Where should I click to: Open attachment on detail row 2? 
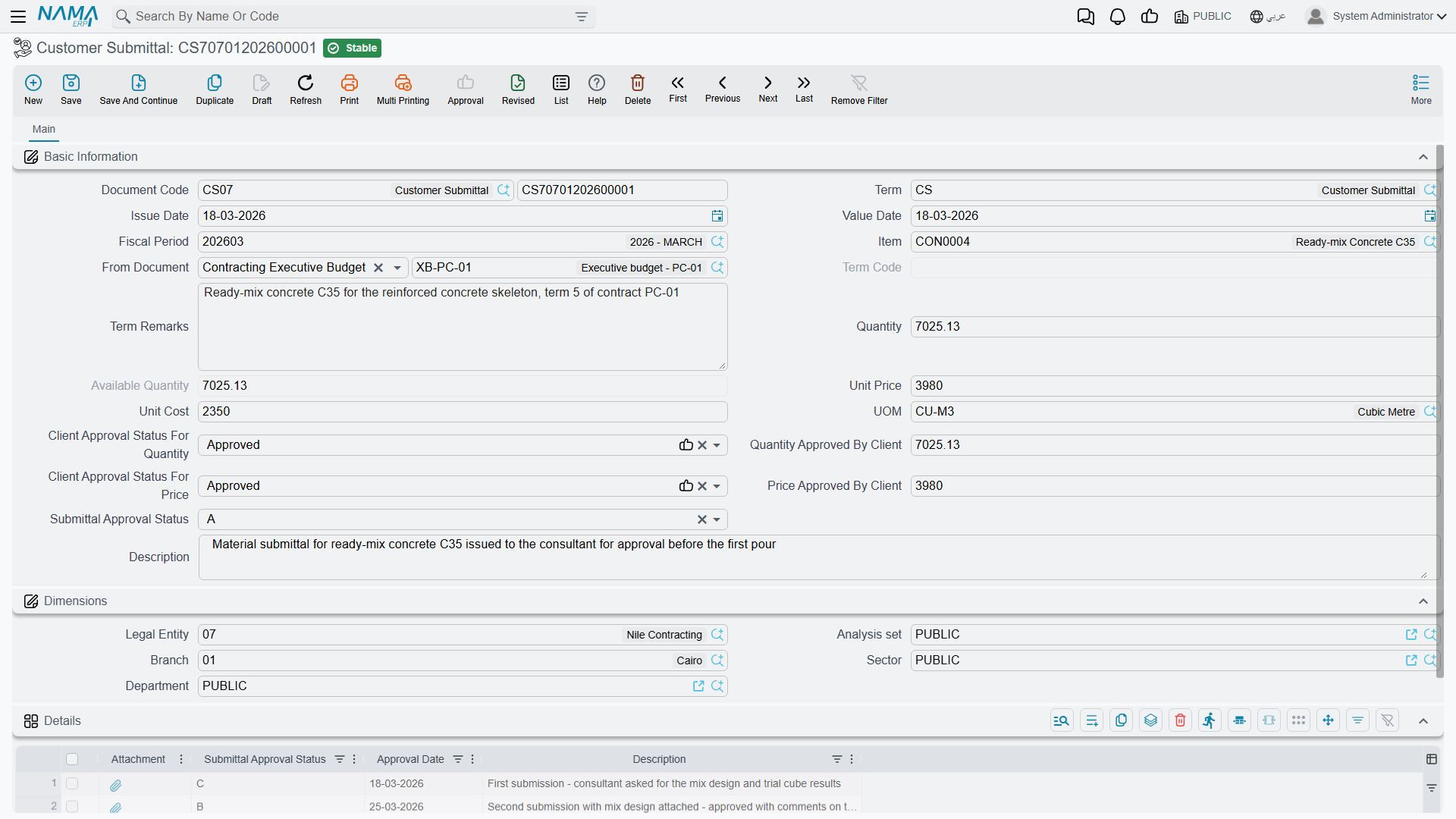[116, 808]
